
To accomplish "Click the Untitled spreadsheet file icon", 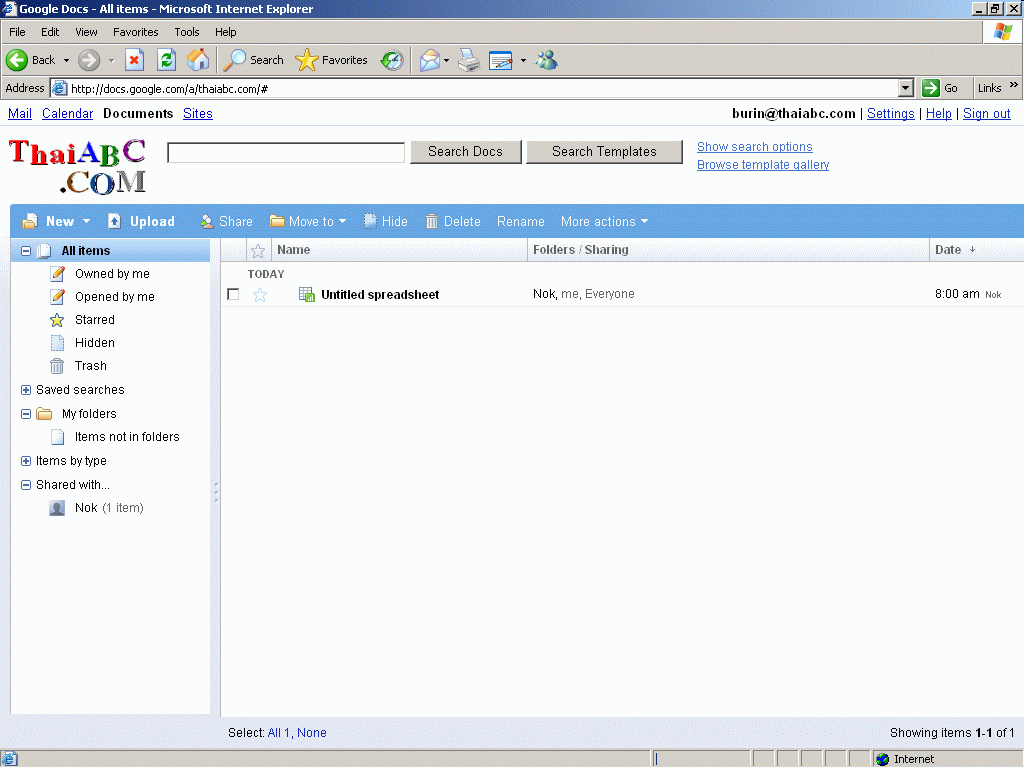I will 307,294.
